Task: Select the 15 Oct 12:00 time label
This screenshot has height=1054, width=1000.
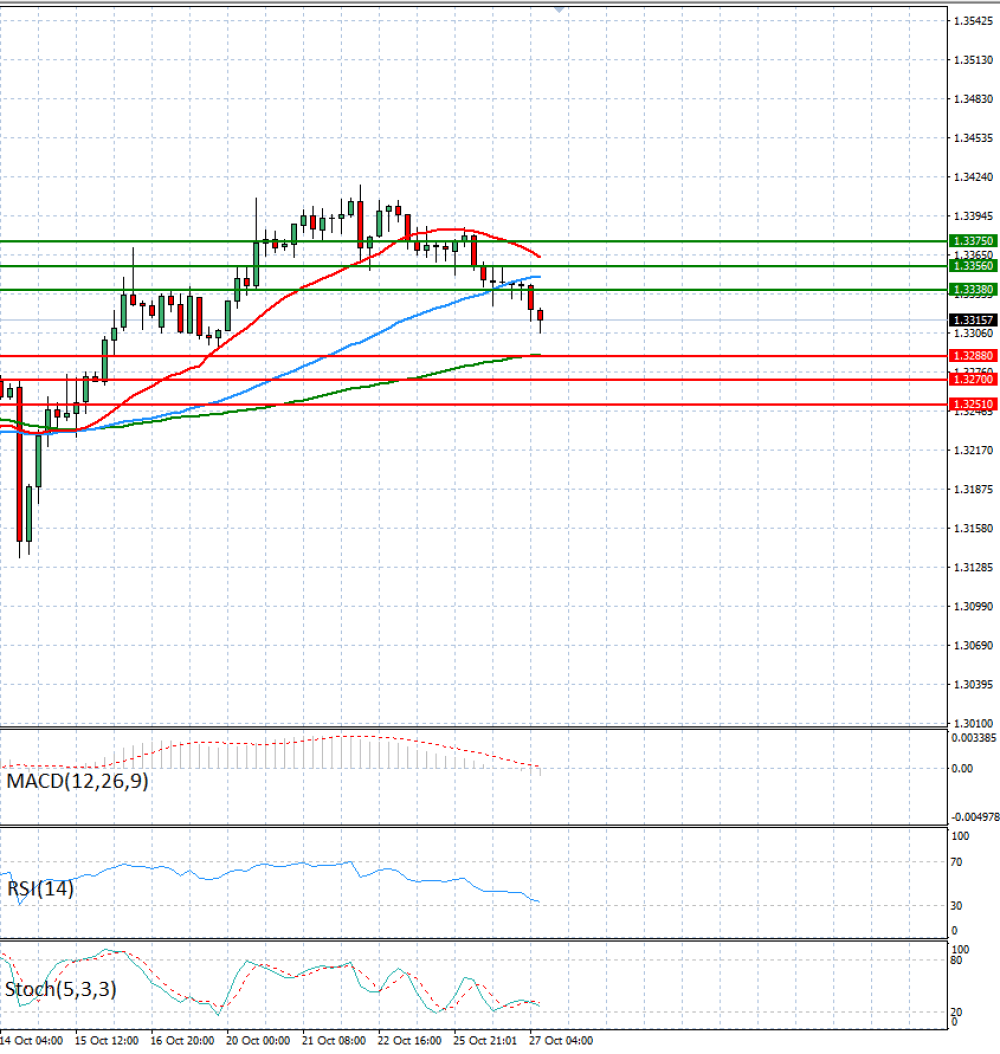Action: 107,1041
